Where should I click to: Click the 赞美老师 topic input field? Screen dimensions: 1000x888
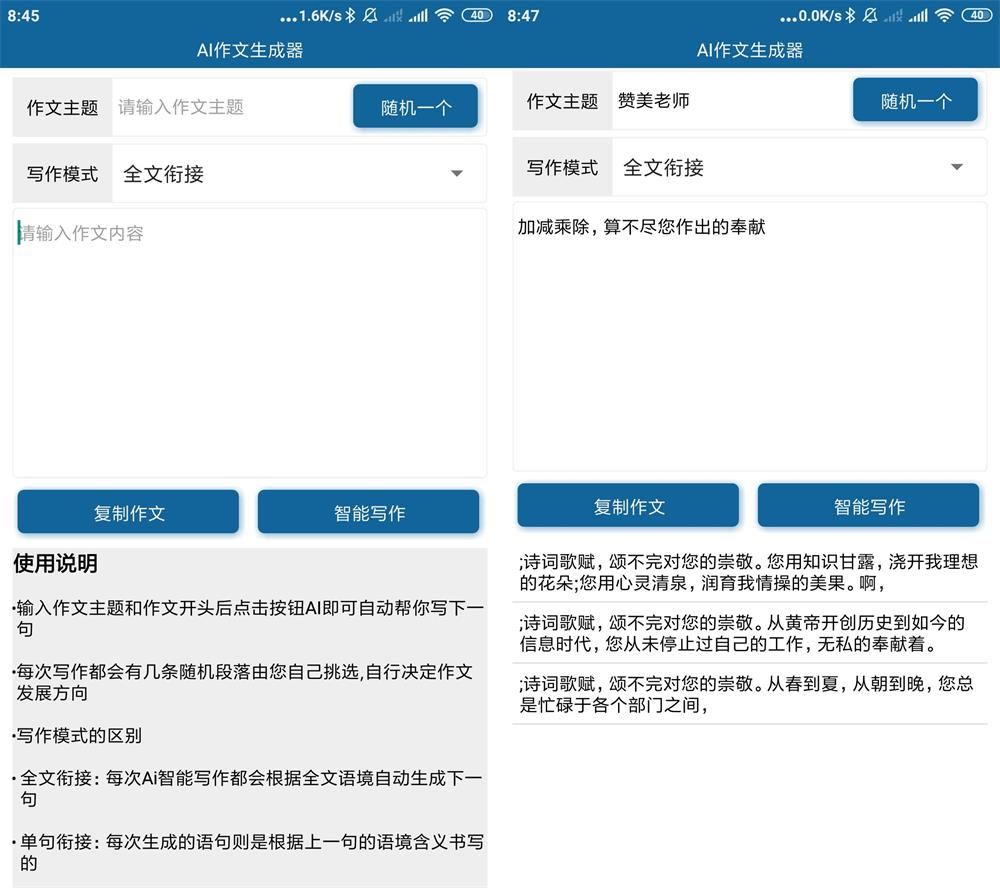730,101
